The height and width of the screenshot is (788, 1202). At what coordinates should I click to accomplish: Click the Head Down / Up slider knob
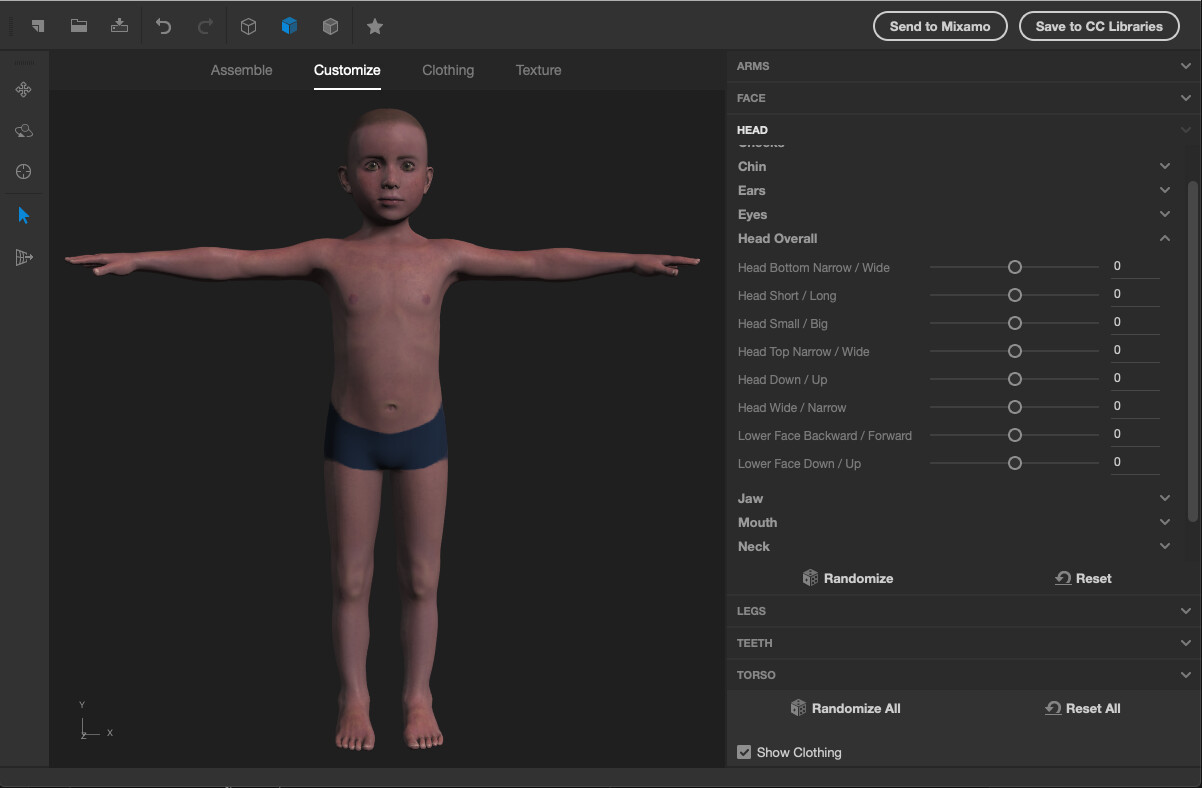pos(1015,379)
